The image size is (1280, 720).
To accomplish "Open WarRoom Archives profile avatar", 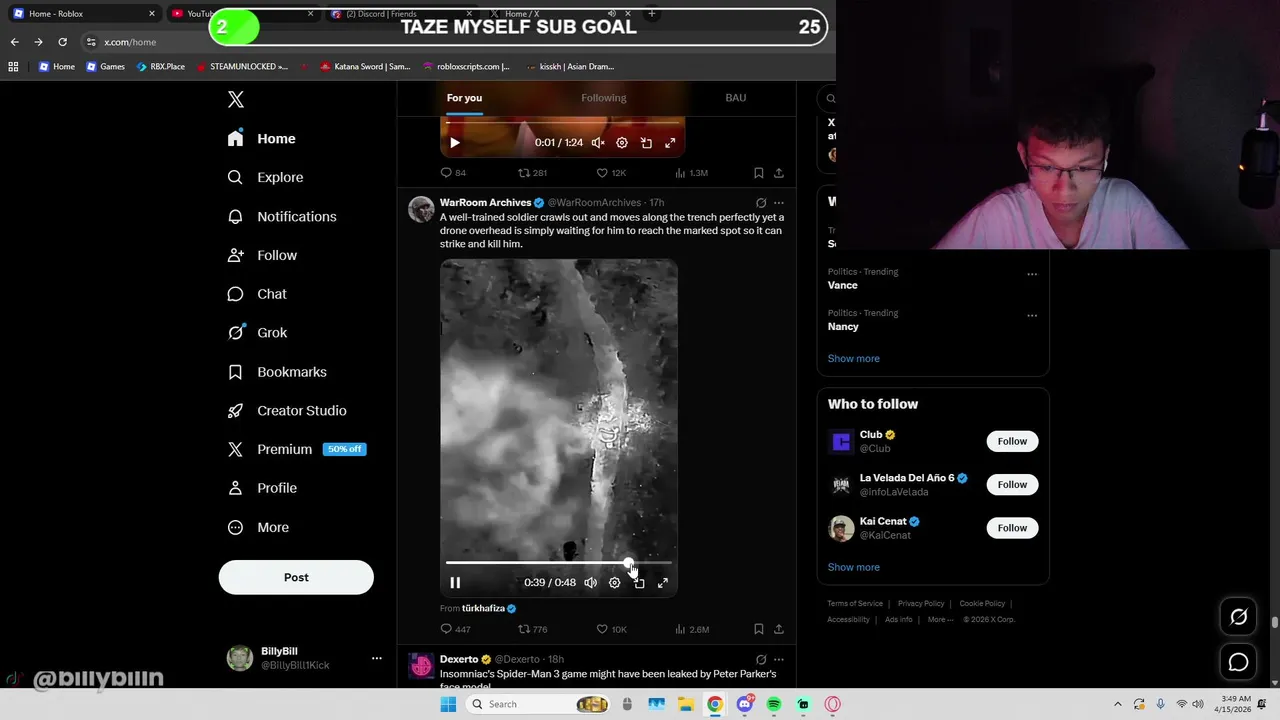I will click(x=421, y=209).
